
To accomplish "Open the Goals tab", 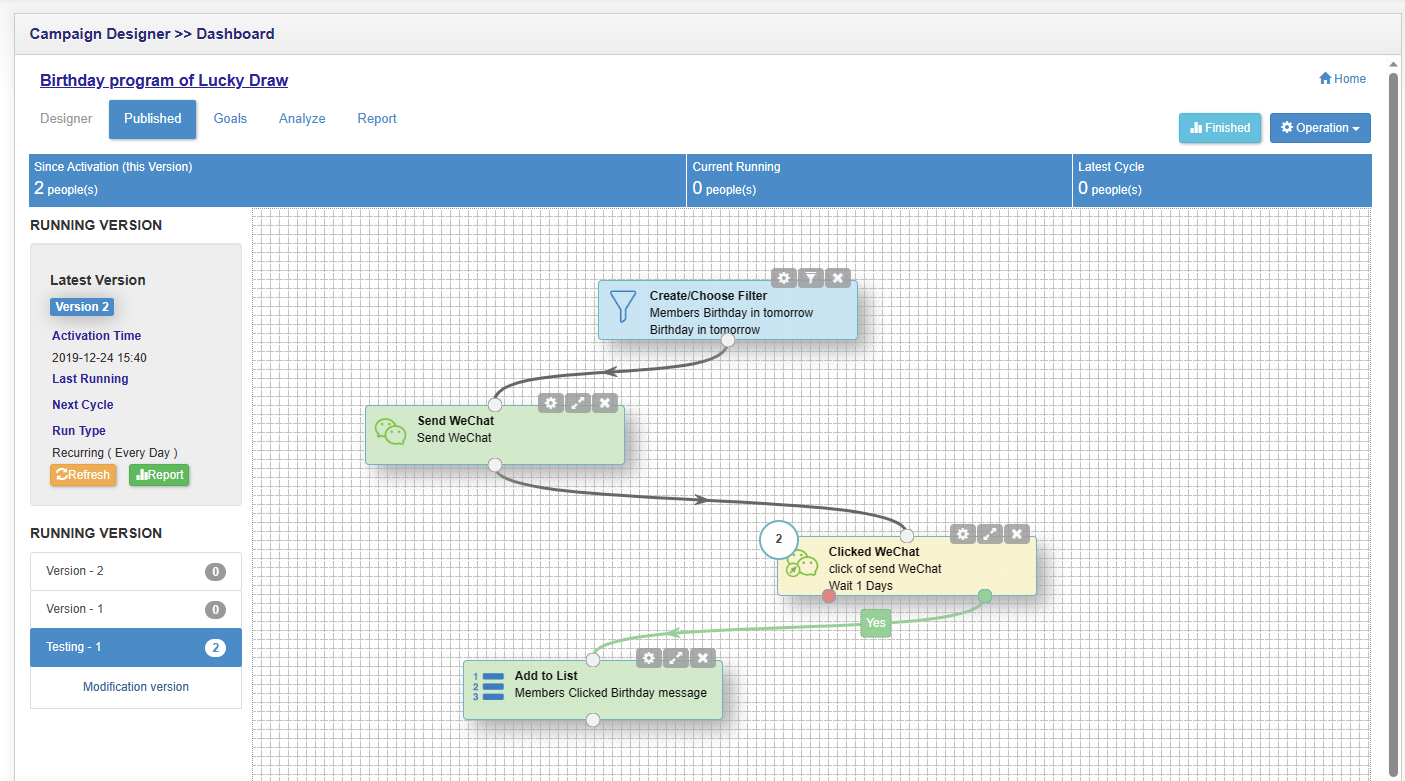I will tap(230, 119).
